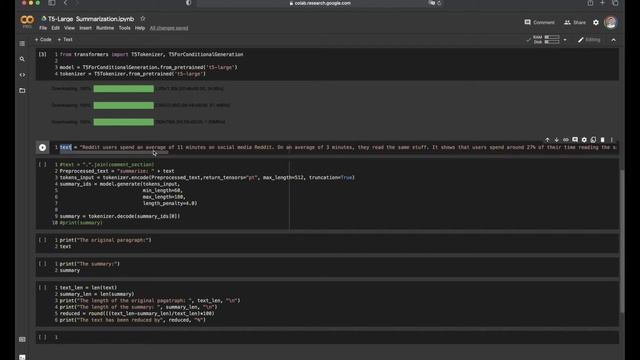The width and height of the screenshot is (640, 360).
Task: Run the text assignment cell
Action: pyautogui.click(x=42, y=147)
